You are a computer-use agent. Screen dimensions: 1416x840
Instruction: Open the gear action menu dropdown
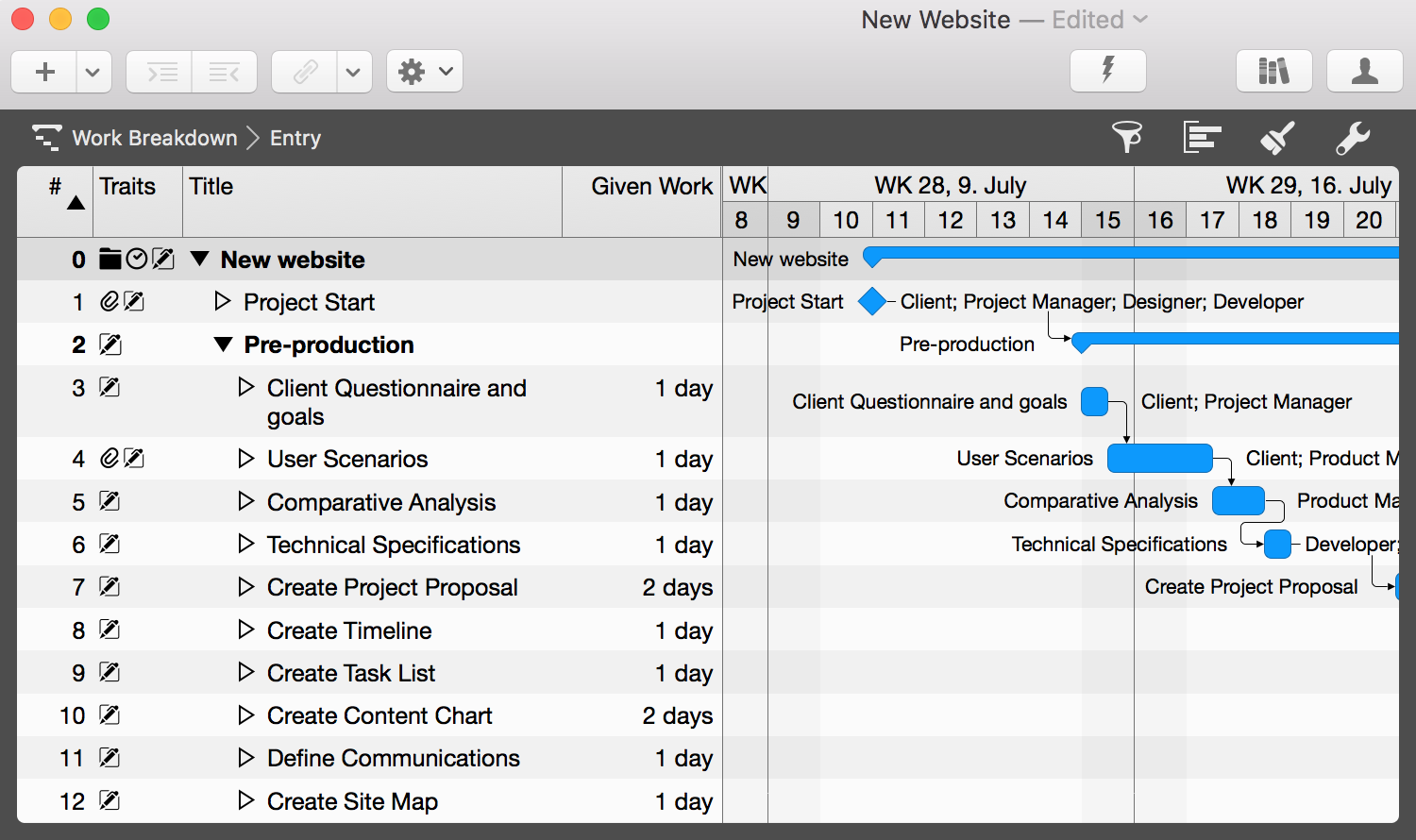click(425, 72)
